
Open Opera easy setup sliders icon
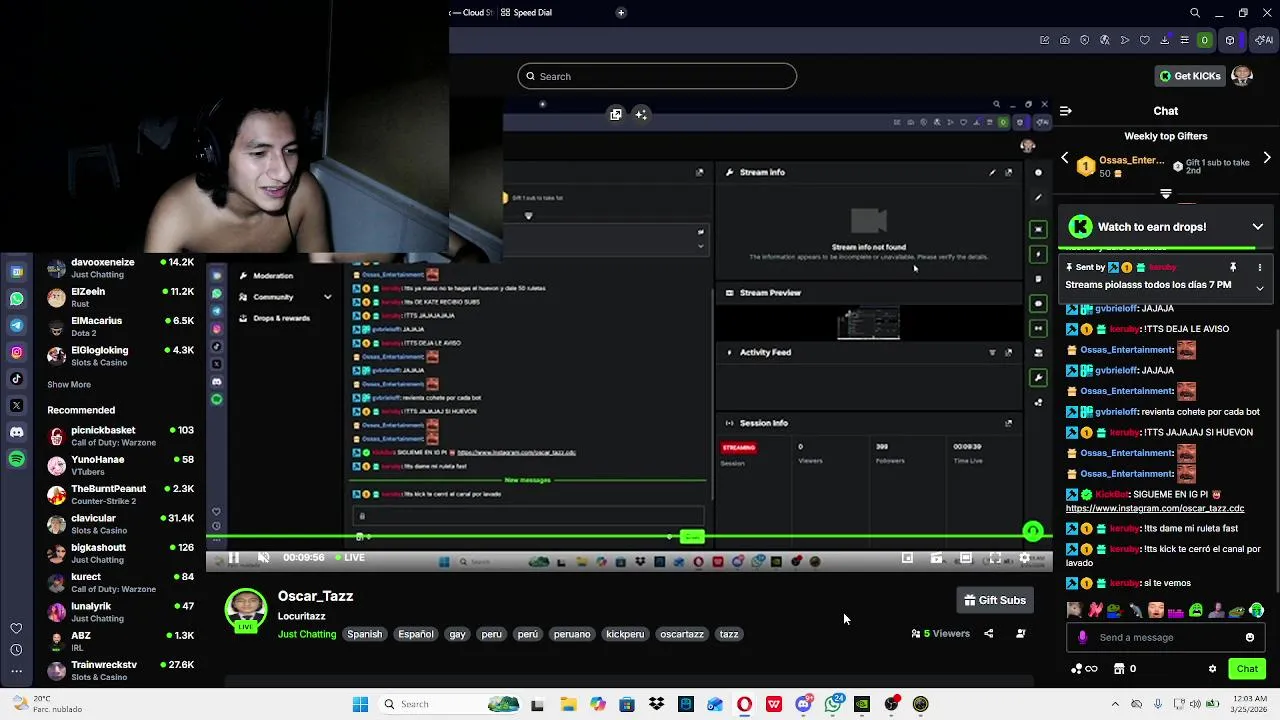point(1185,40)
